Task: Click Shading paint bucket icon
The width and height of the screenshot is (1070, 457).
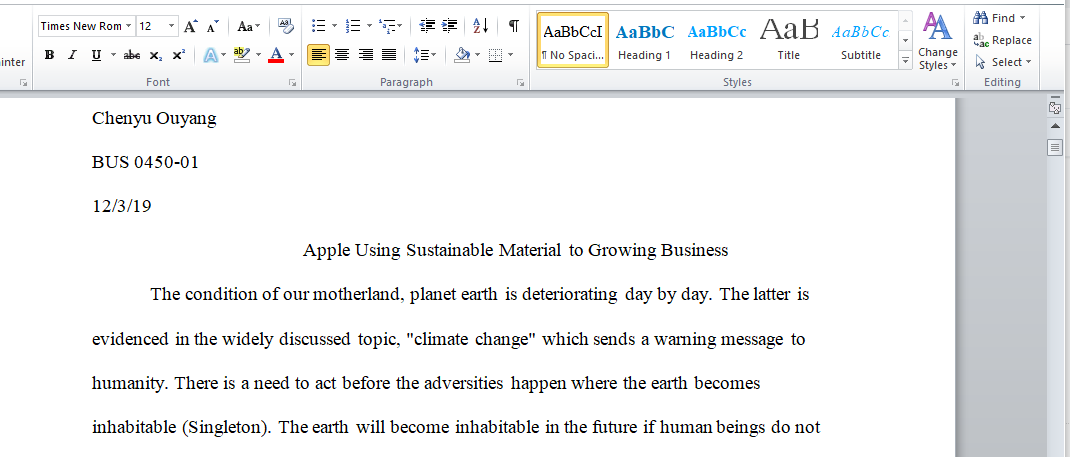Action: coord(462,55)
